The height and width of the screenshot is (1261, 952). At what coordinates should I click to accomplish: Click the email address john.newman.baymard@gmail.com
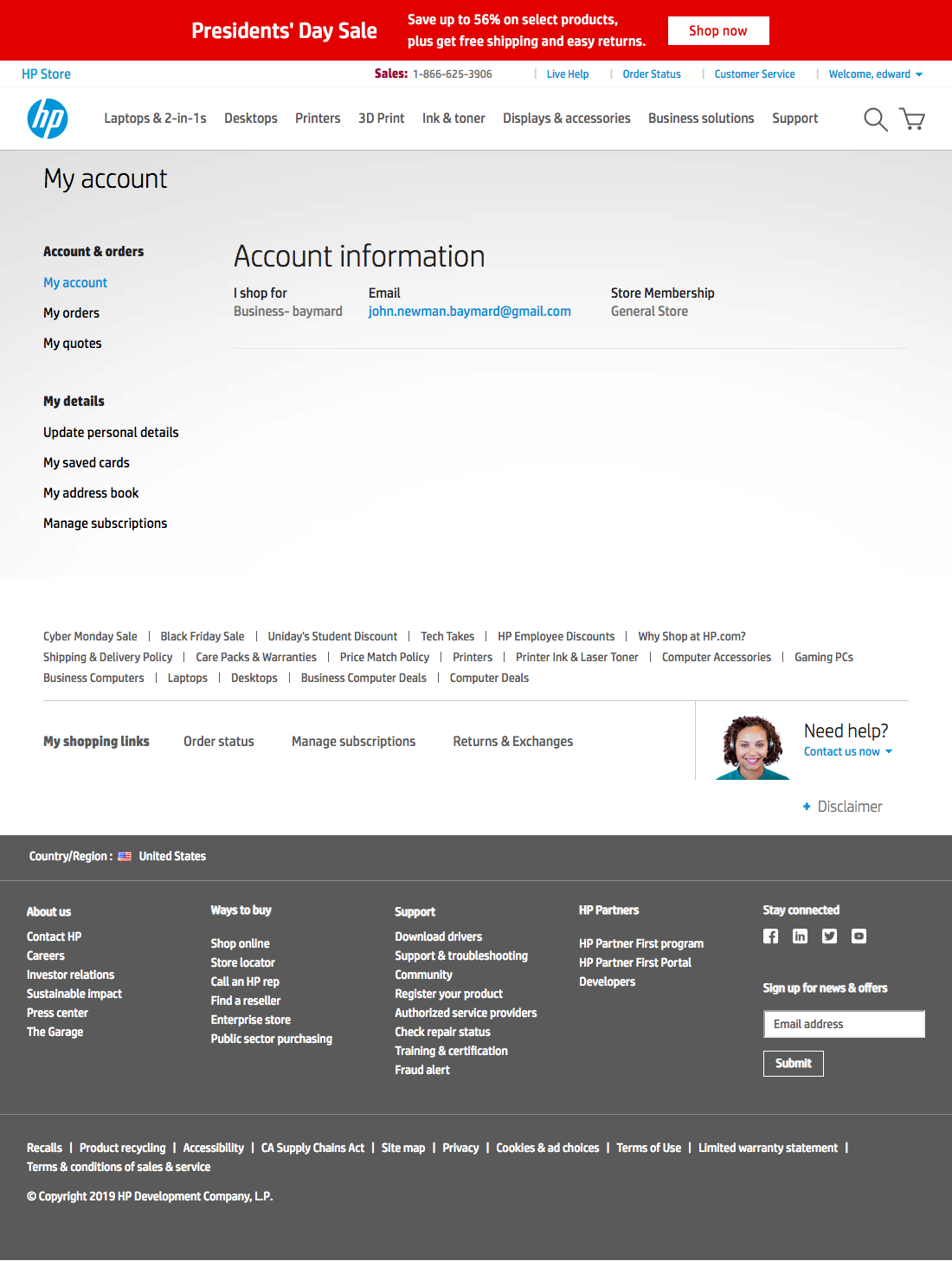point(469,311)
